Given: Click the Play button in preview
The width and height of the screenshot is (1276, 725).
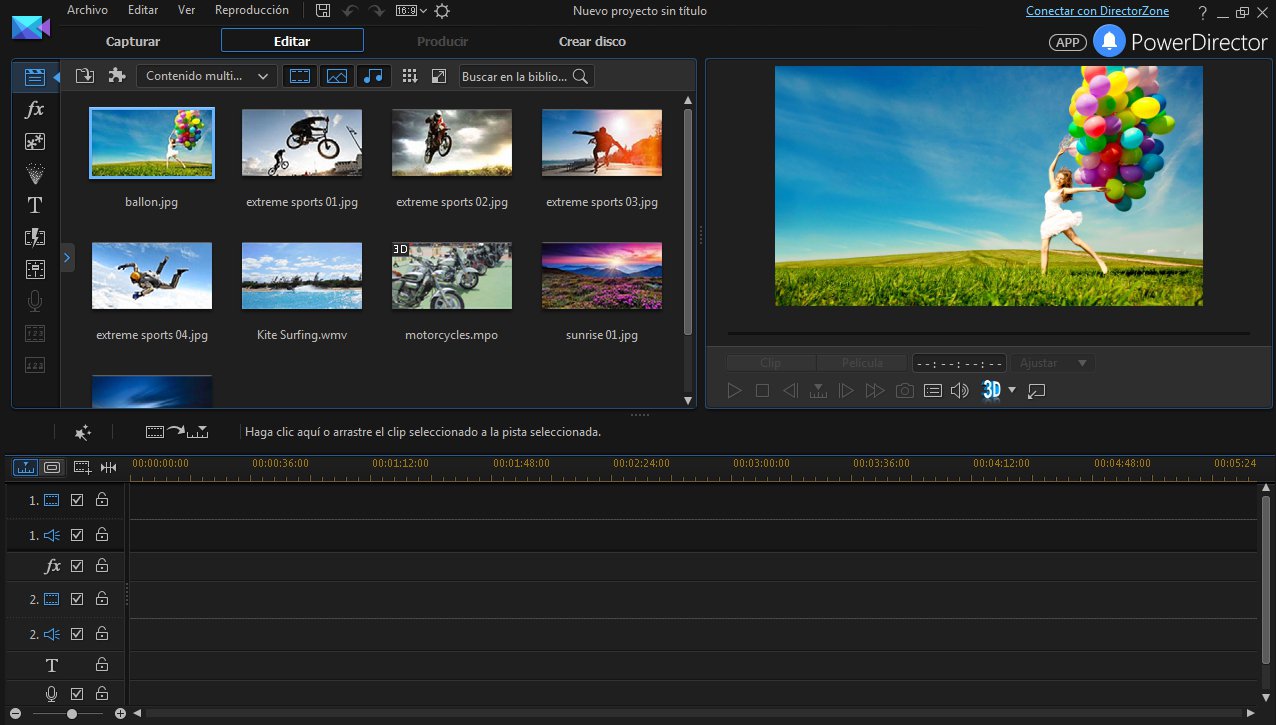Looking at the screenshot, I should click(734, 390).
